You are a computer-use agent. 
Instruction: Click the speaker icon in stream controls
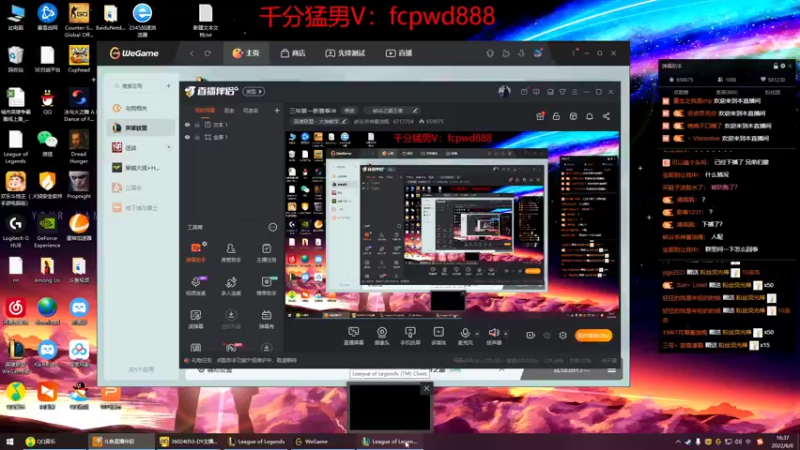pyautogui.click(x=493, y=333)
